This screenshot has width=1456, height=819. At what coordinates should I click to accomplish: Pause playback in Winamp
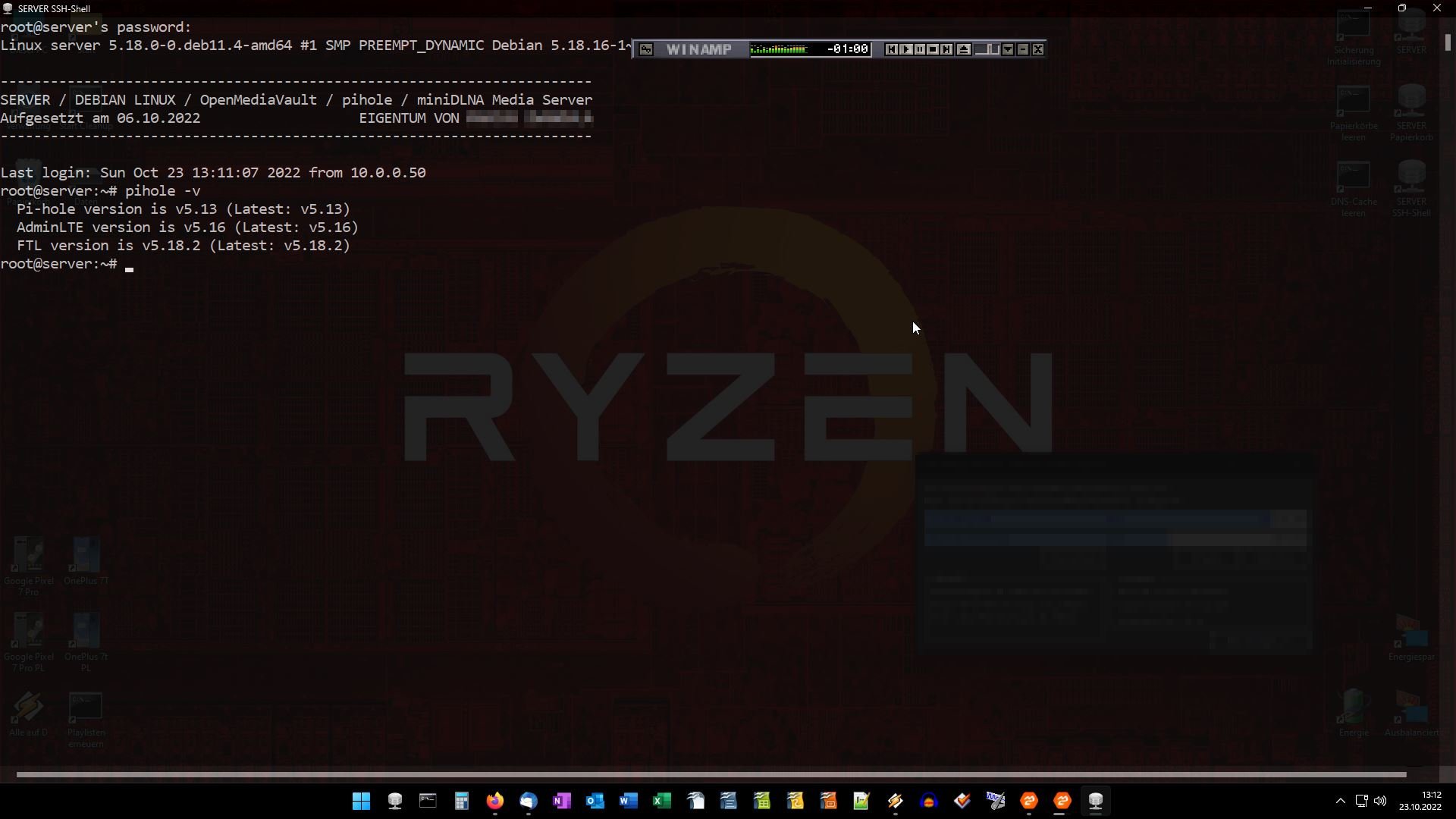pyautogui.click(x=919, y=49)
